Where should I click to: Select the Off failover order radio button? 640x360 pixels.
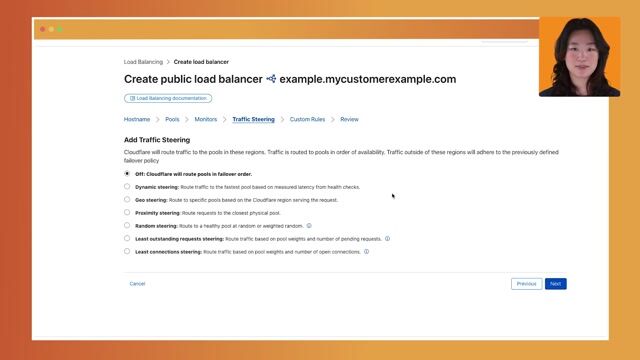tap(127, 173)
